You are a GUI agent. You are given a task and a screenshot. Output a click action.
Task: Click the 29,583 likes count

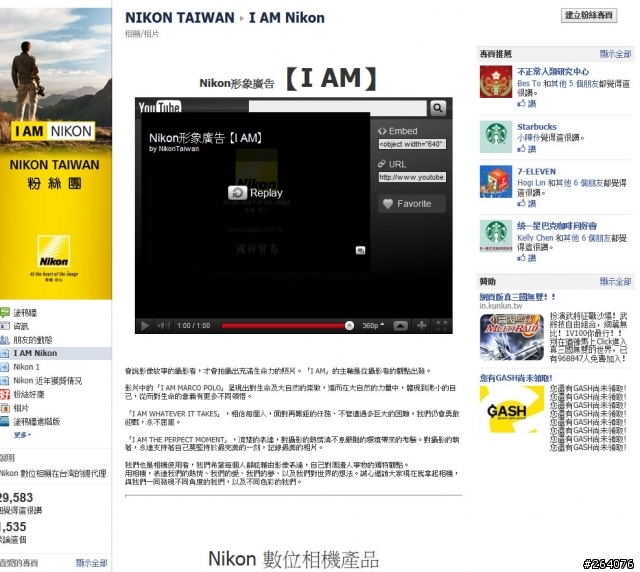coord(16,497)
